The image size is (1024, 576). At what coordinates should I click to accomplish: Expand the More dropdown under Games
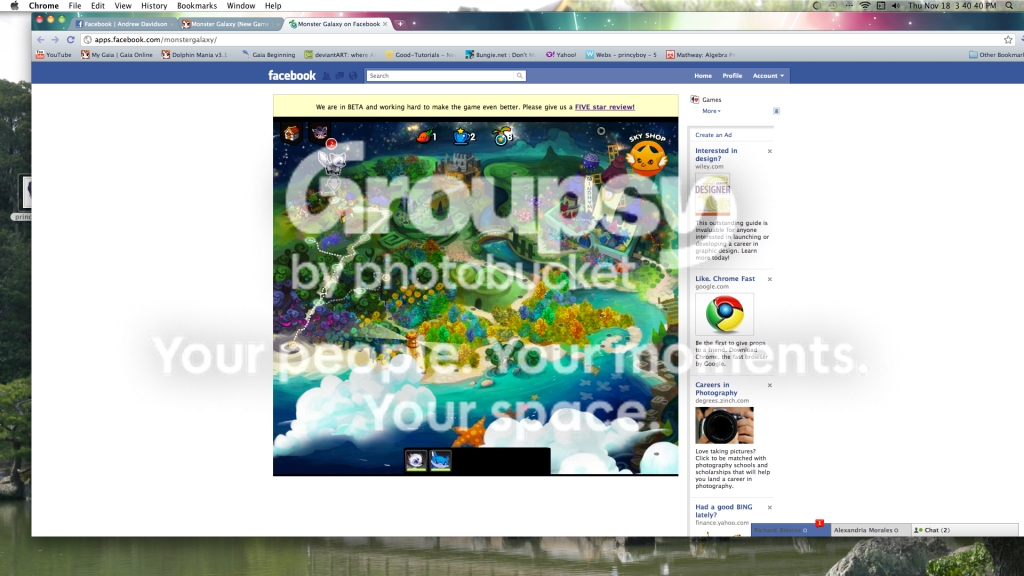coord(711,111)
